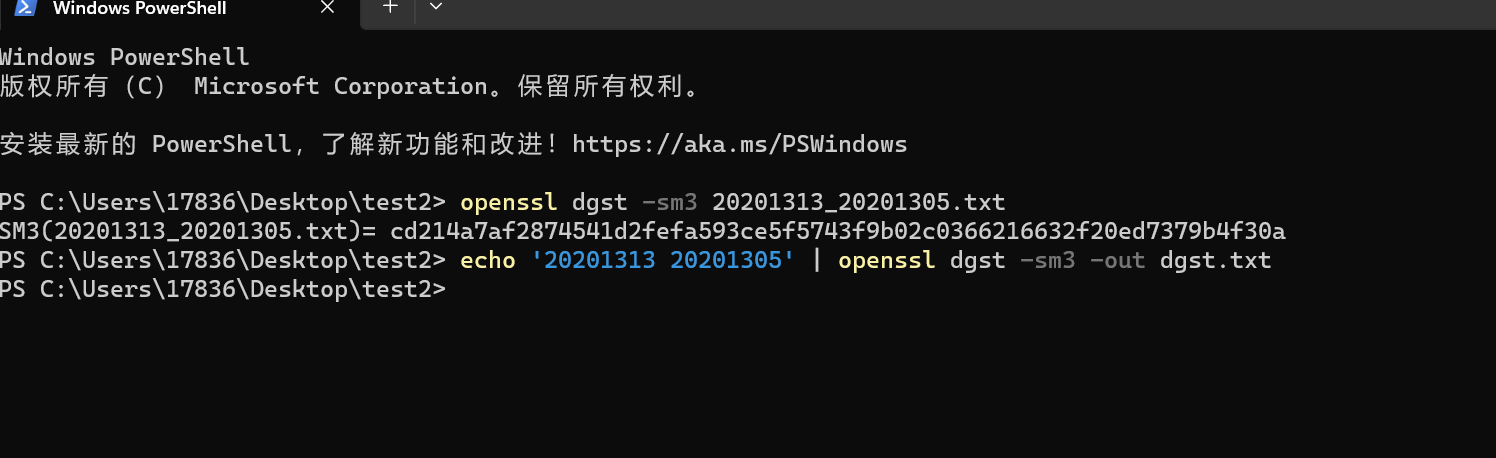Expand the new tab profile dropdown chevron
Viewport: 1496px width, 458px height.
[435, 7]
